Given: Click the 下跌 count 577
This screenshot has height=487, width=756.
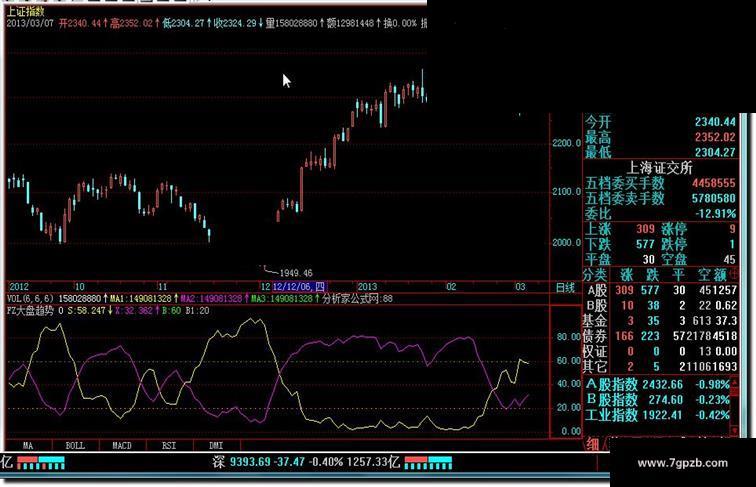Looking at the screenshot, I should [x=645, y=244].
